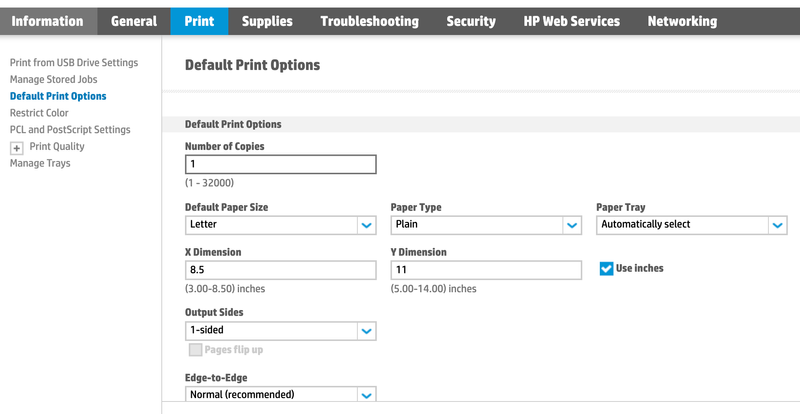800x414 pixels.
Task: Open the Edge-to-Edge dropdown
Action: (281, 395)
